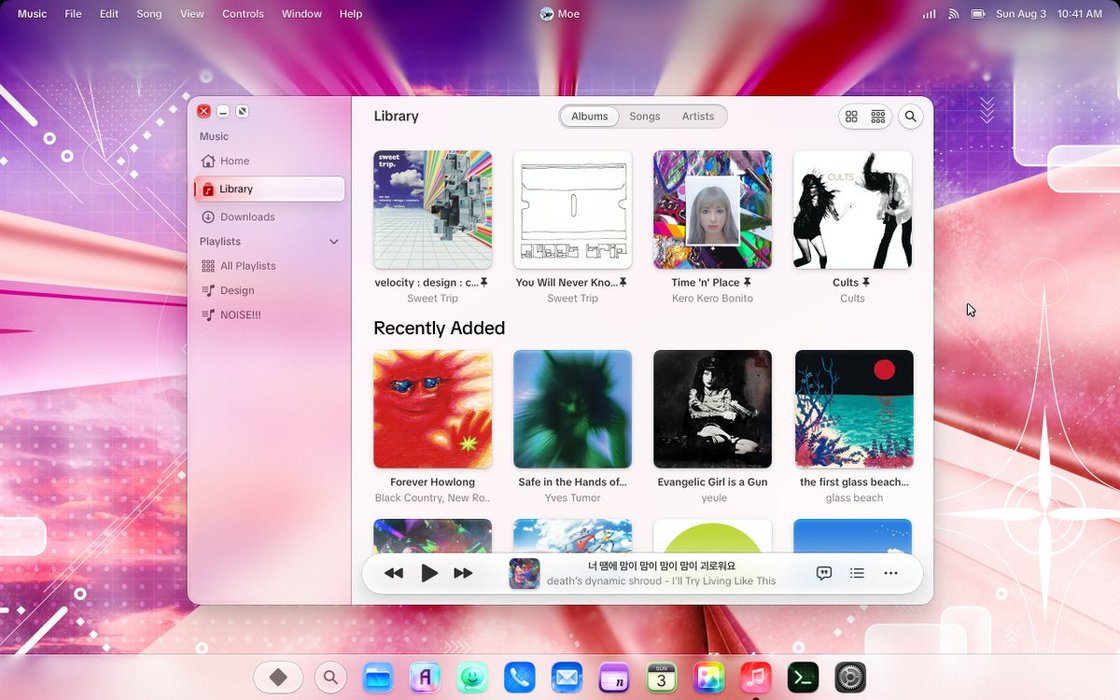Click the signal strength status icon
1120x700 pixels.
[929, 14]
